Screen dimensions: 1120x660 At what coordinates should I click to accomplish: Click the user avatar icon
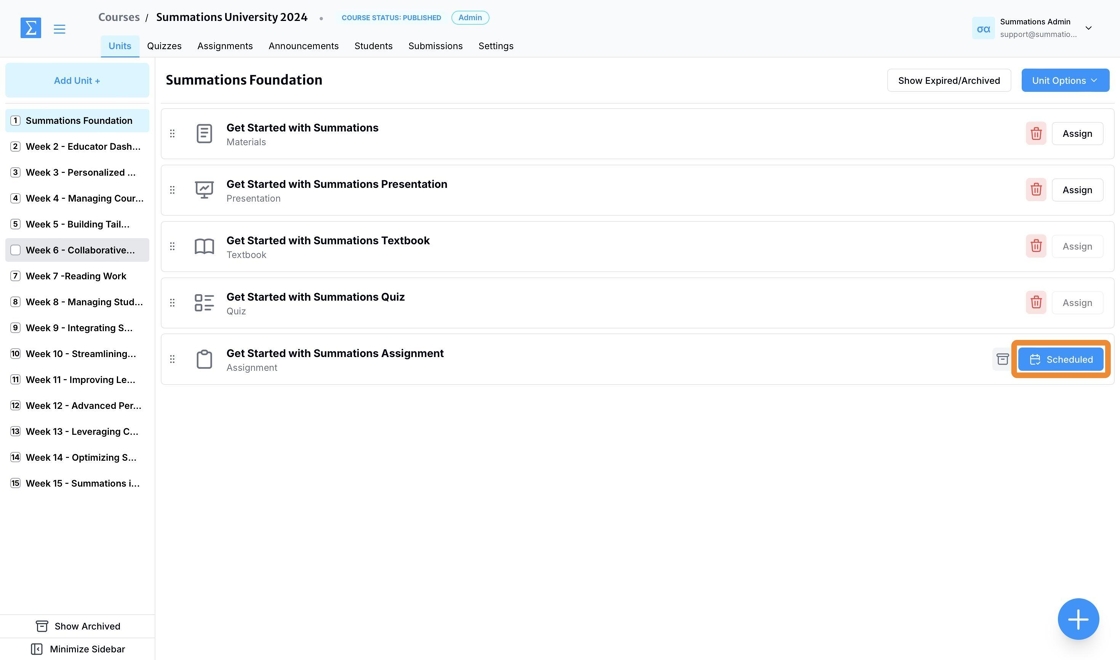tap(983, 28)
